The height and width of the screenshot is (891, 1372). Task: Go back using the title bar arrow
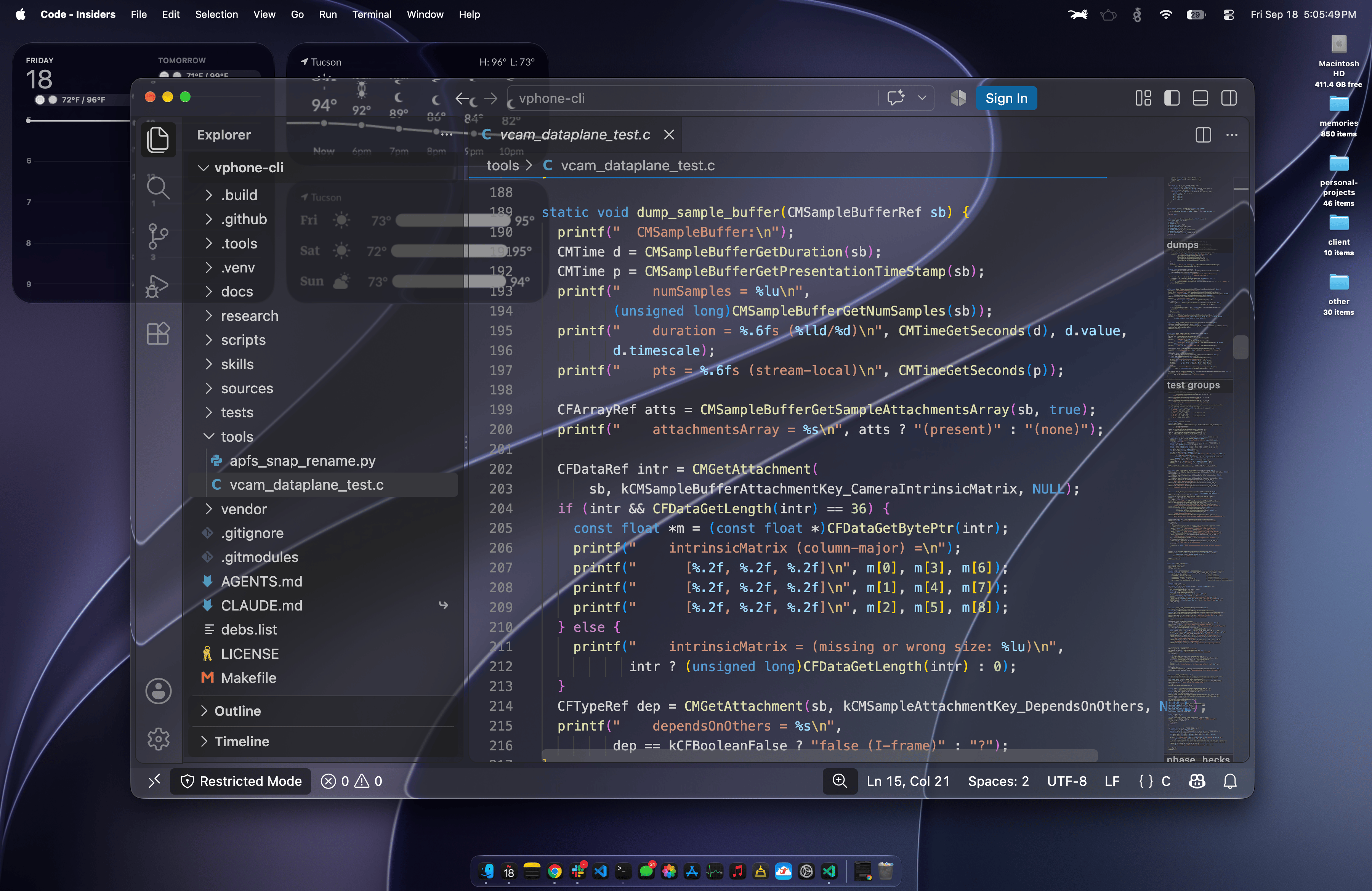click(462, 99)
